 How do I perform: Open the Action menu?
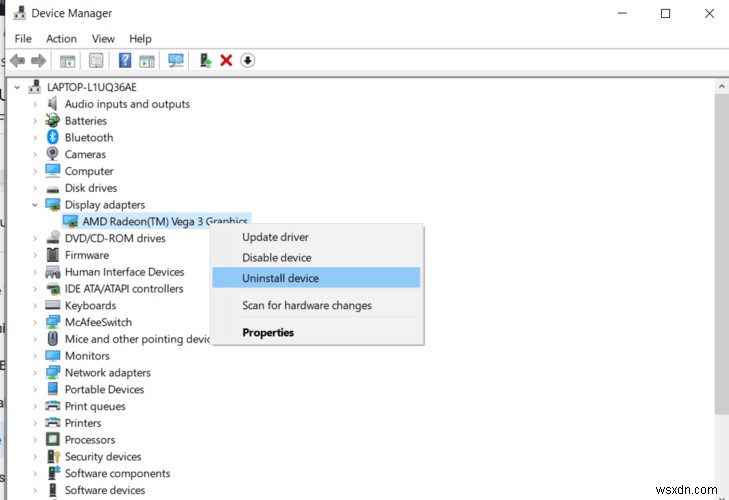pos(61,39)
